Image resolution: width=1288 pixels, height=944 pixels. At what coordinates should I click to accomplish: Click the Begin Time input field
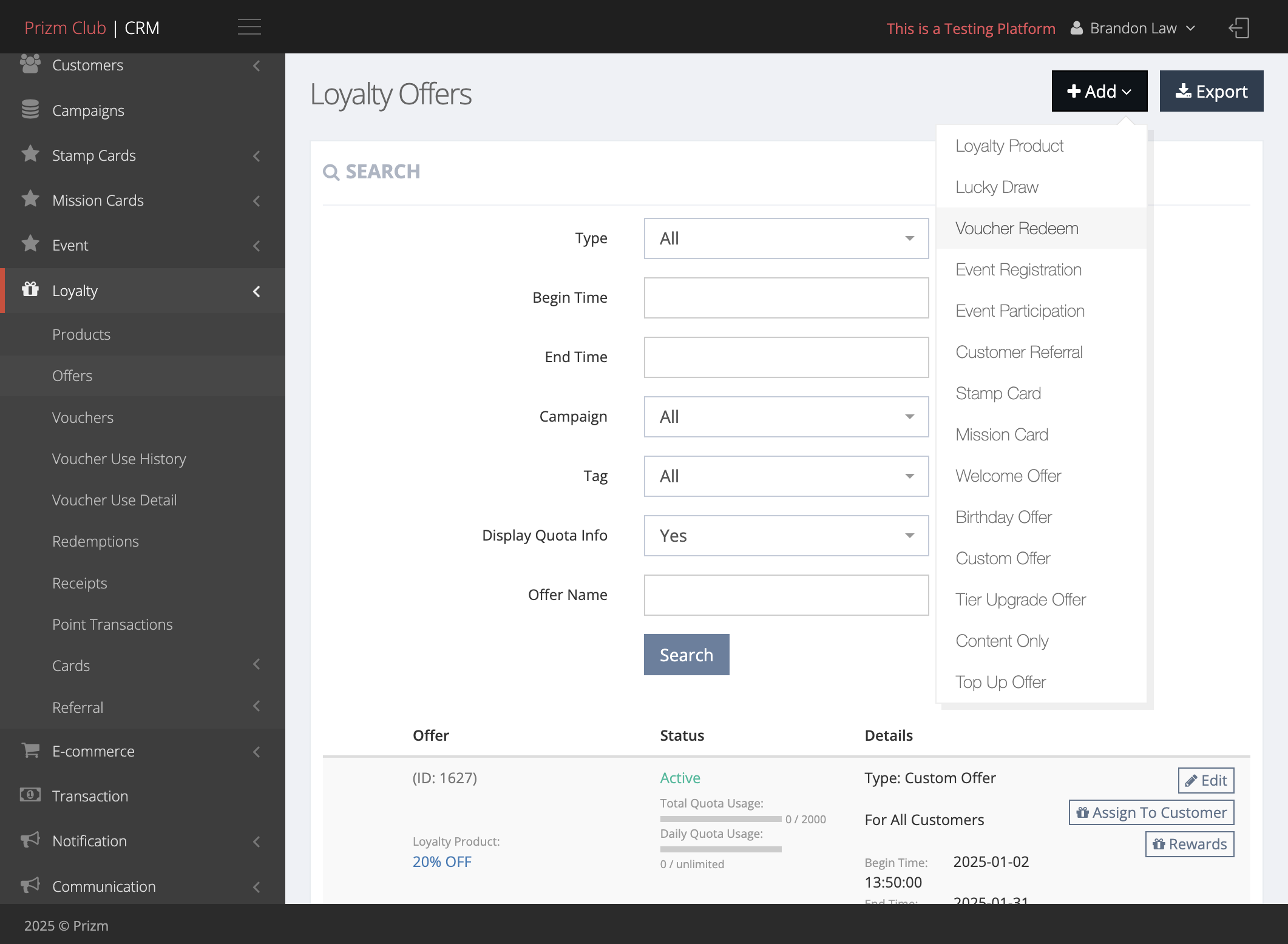(786, 298)
